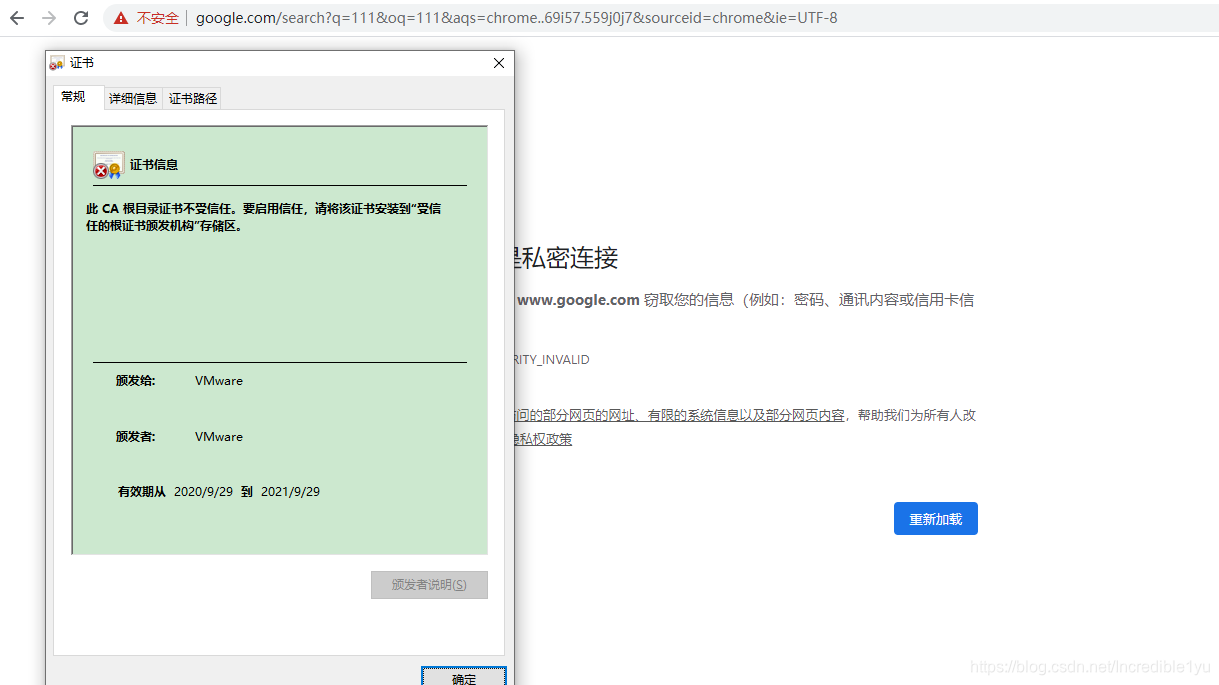Image resolution: width=1219 pixels, height=685 pixels.
Task: Click the 不安全 security label
Action: tap(158, 18)
